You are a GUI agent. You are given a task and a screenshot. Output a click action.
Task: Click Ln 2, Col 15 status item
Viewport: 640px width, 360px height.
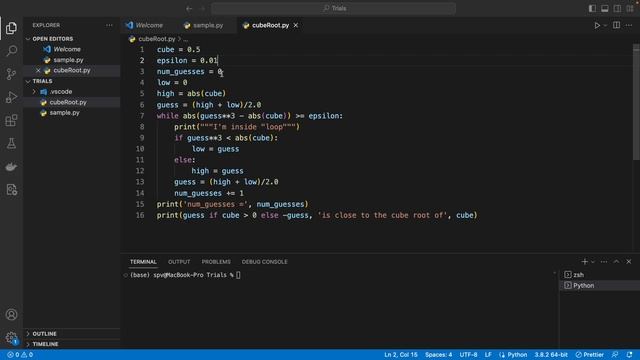400,355
